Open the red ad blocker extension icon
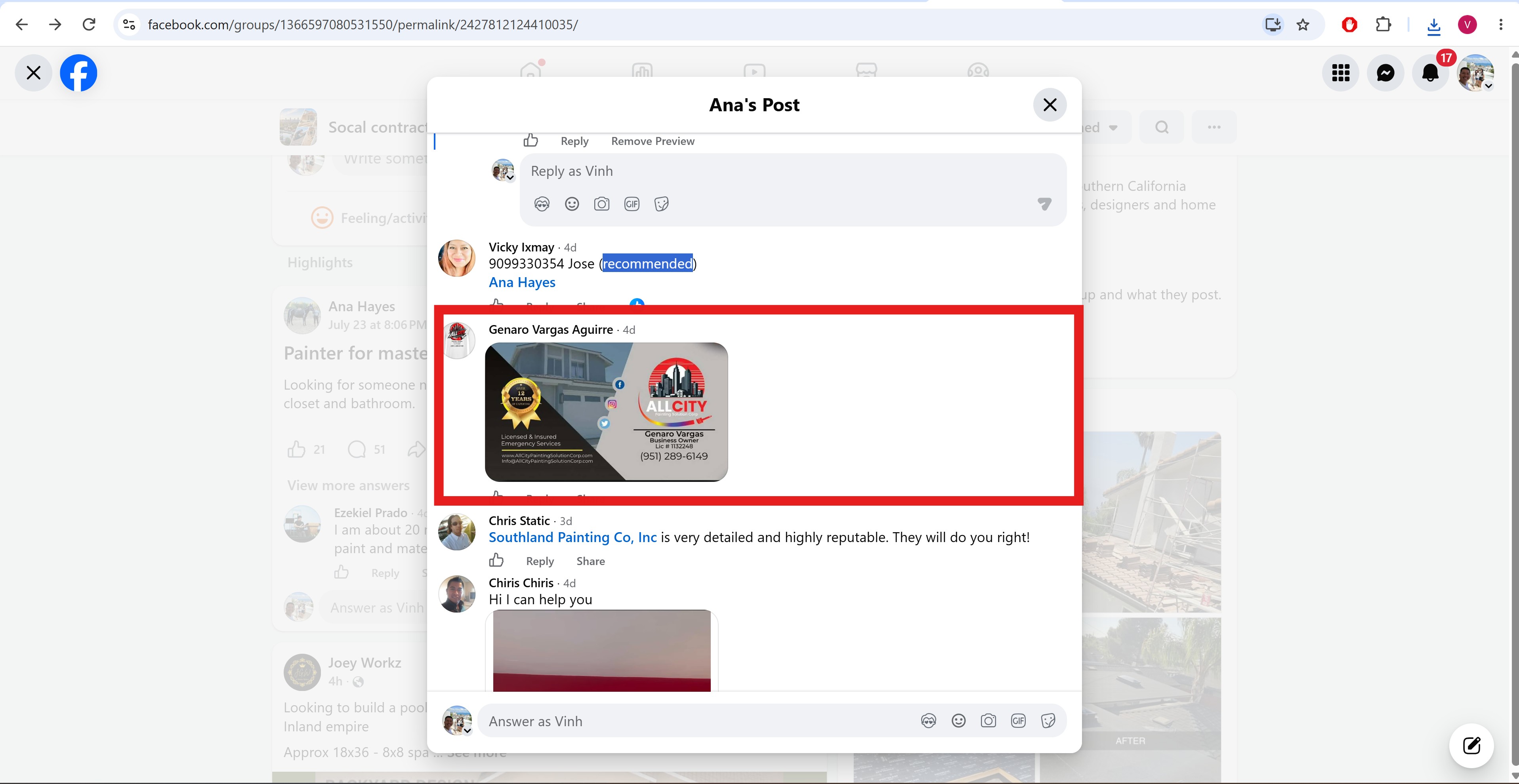This screenshot has width=1519, height=784. (x=1350, y=24)
